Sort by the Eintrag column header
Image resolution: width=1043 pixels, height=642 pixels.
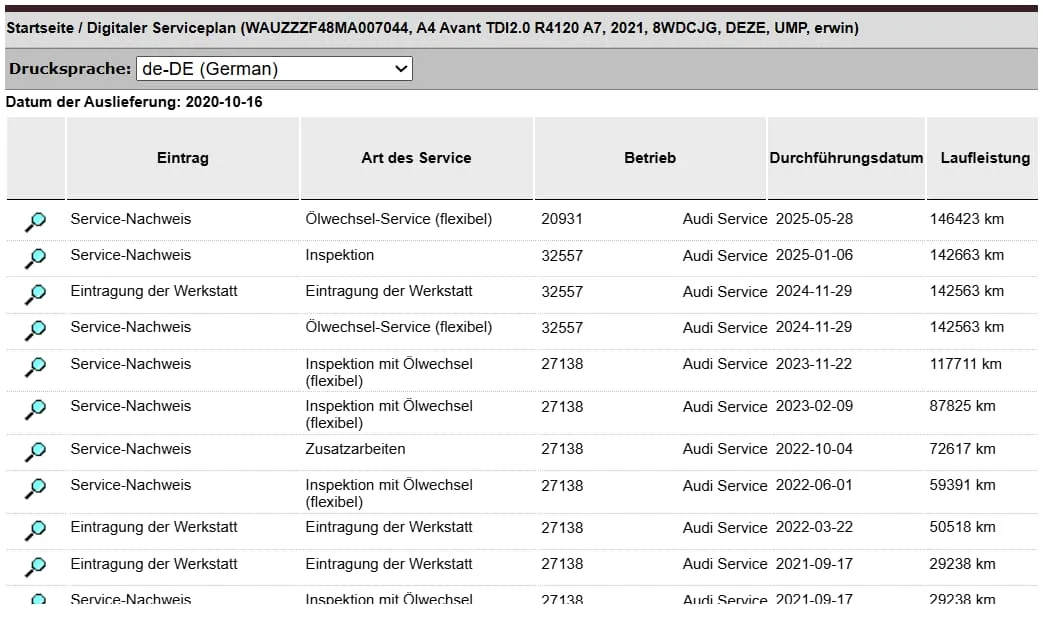pyautogui.click(x=183, y=158)
